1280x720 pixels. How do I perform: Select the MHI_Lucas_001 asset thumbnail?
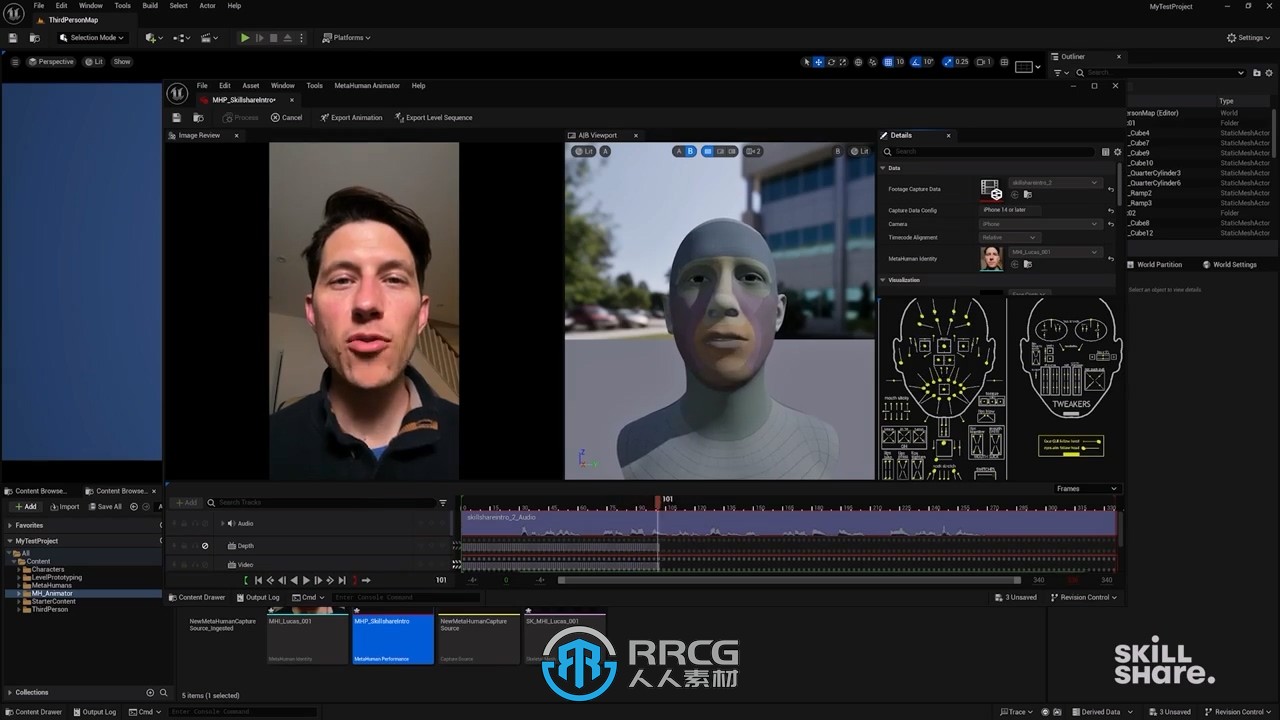pyautogui.click(x=307, y=638)
